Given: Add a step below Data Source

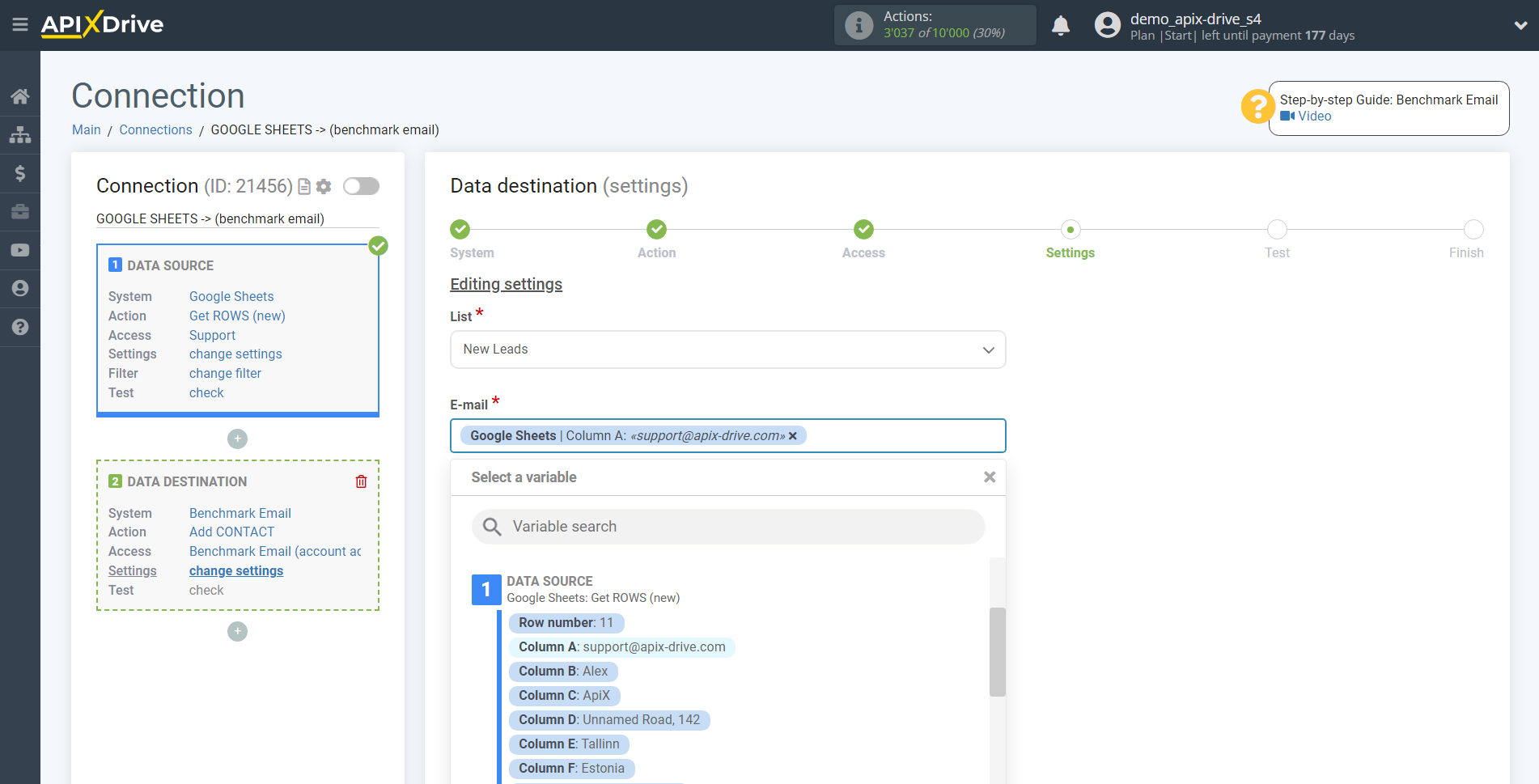Looking at the screenshot, I should (237, 439).
